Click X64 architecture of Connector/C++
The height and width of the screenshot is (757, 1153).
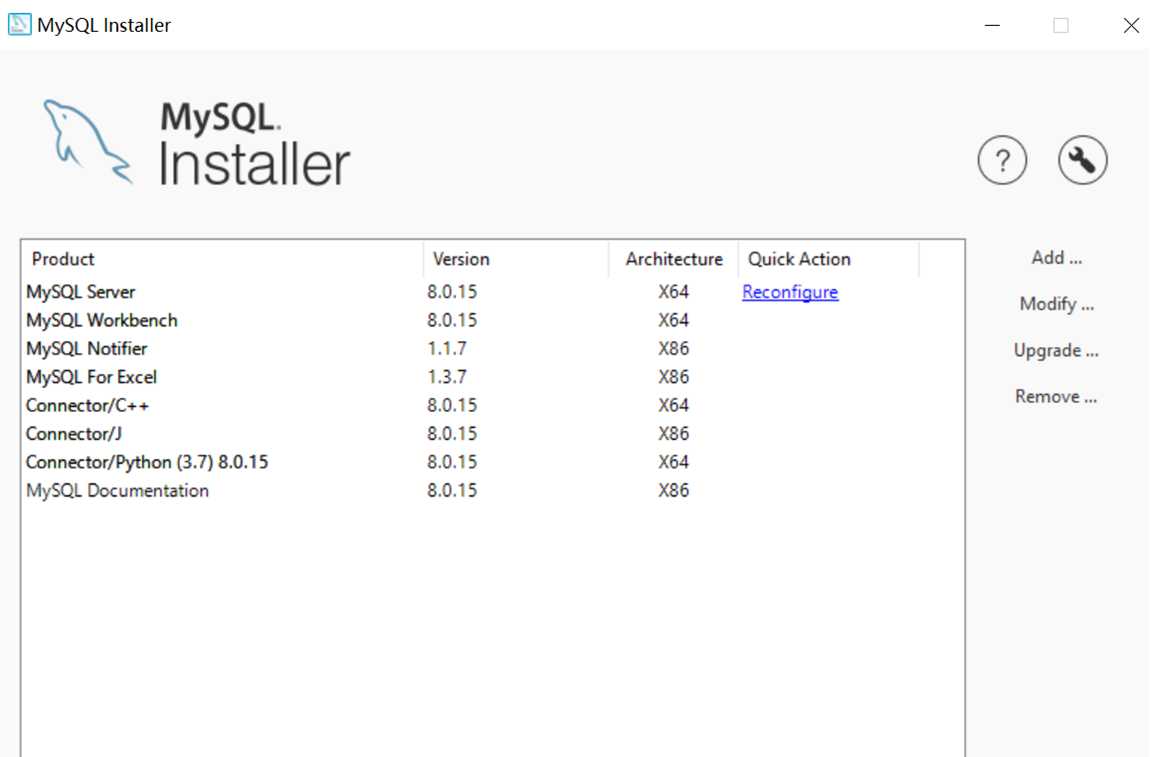point(674,405)
